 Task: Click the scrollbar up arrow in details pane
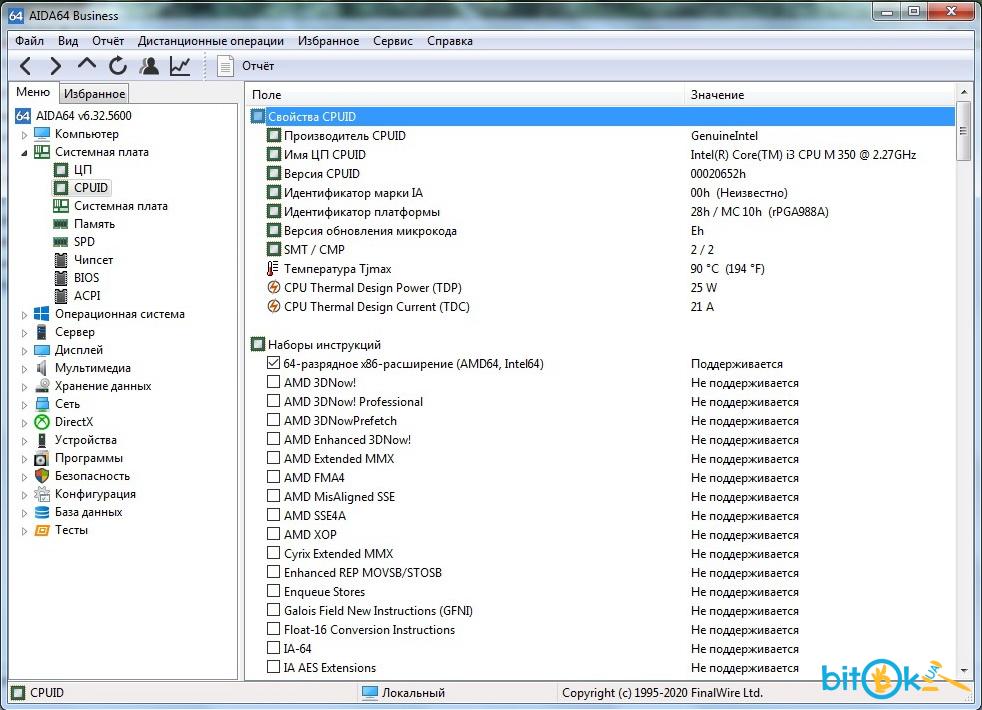(964, 93)
